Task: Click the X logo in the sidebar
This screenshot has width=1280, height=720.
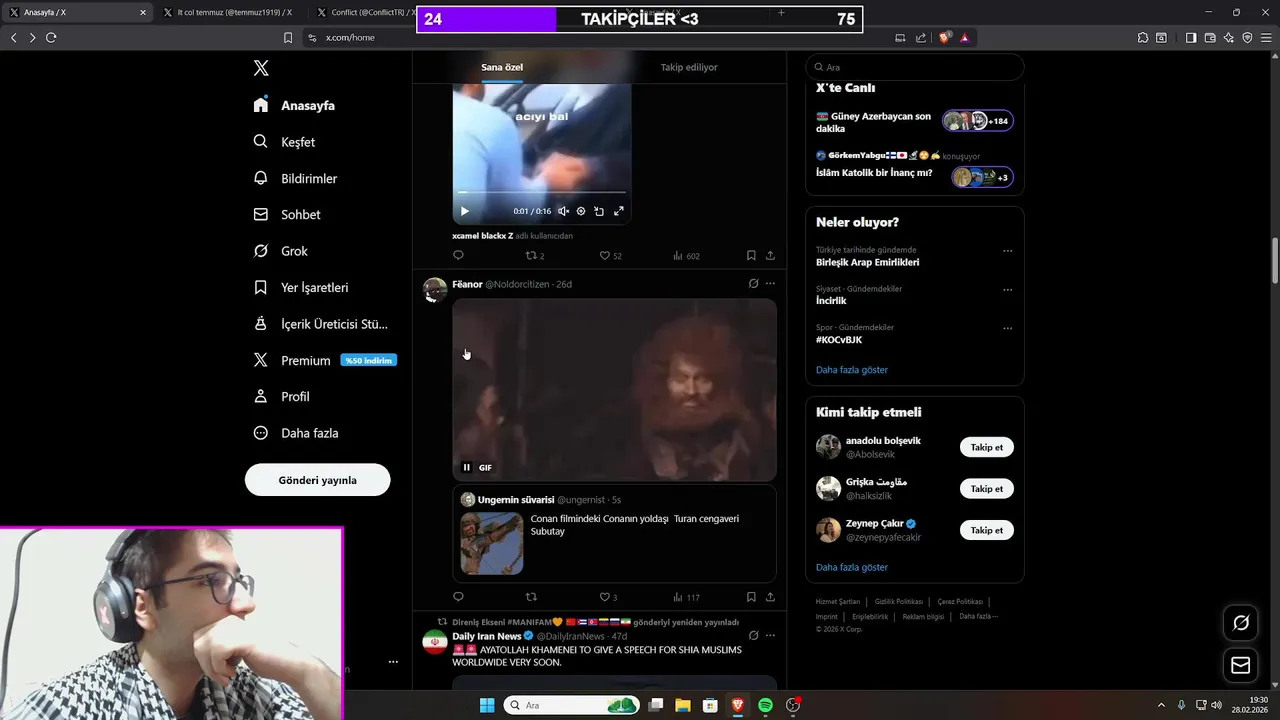Action: click(261, 68)
